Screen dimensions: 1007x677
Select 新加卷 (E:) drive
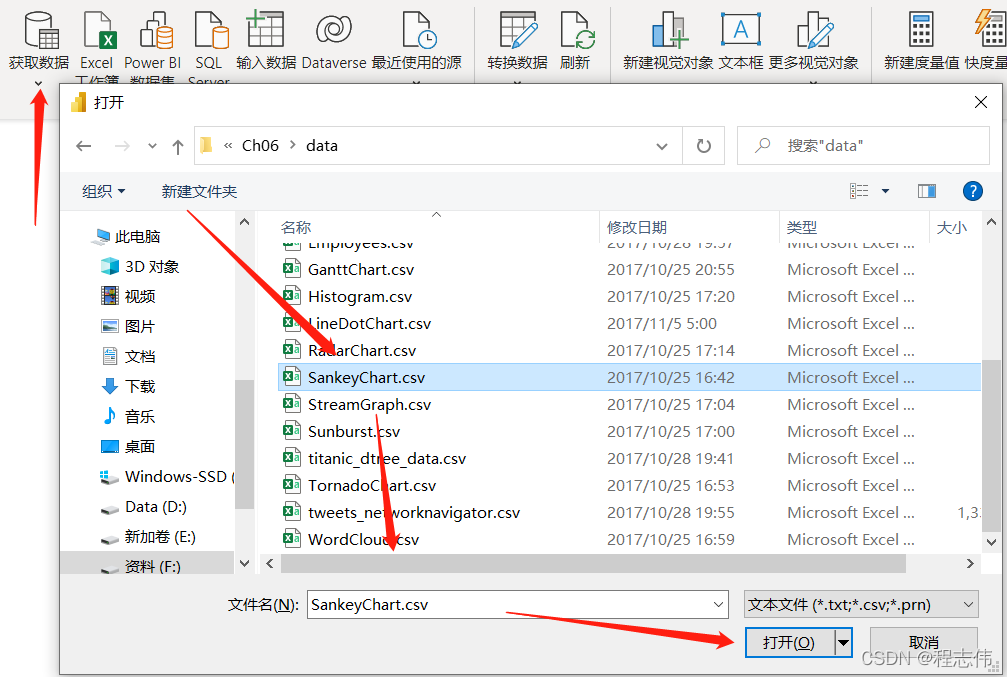pos(160,537)
